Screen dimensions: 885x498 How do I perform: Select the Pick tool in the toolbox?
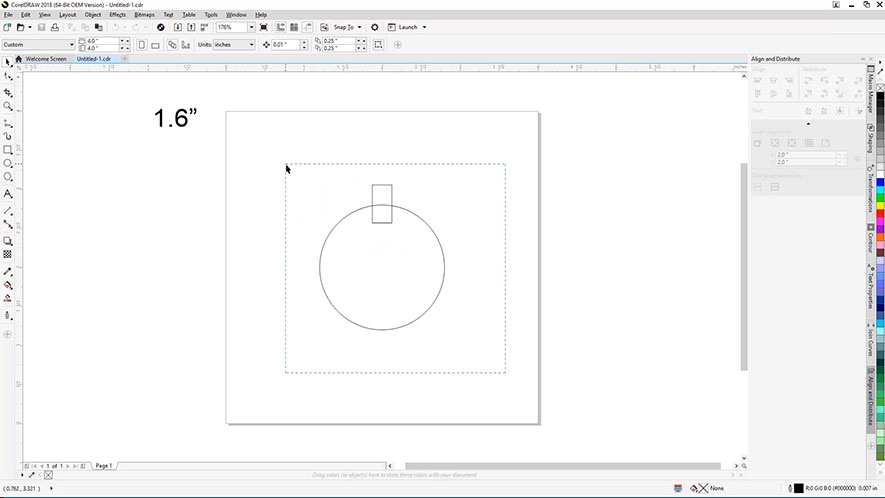tap(8, 62)
